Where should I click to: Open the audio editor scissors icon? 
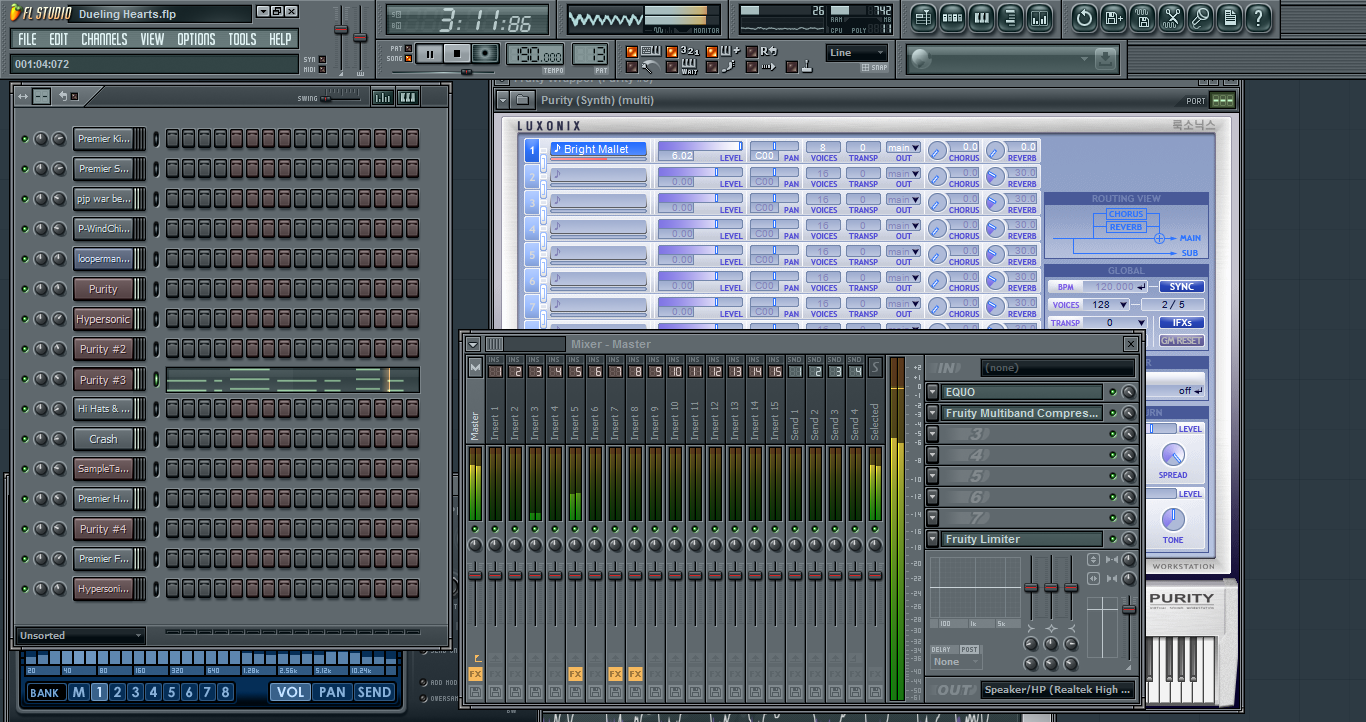coord(1171,17)
